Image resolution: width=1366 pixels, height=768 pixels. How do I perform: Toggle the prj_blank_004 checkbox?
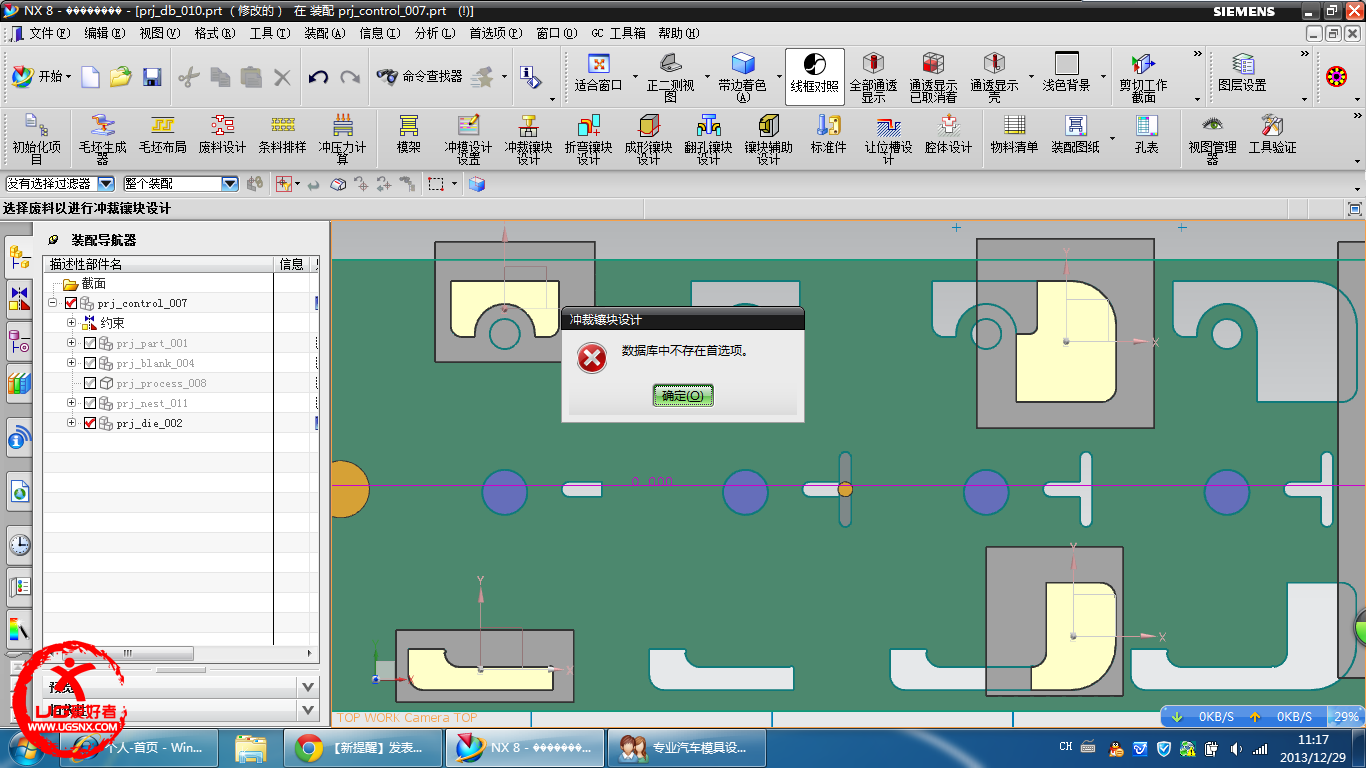90,363
